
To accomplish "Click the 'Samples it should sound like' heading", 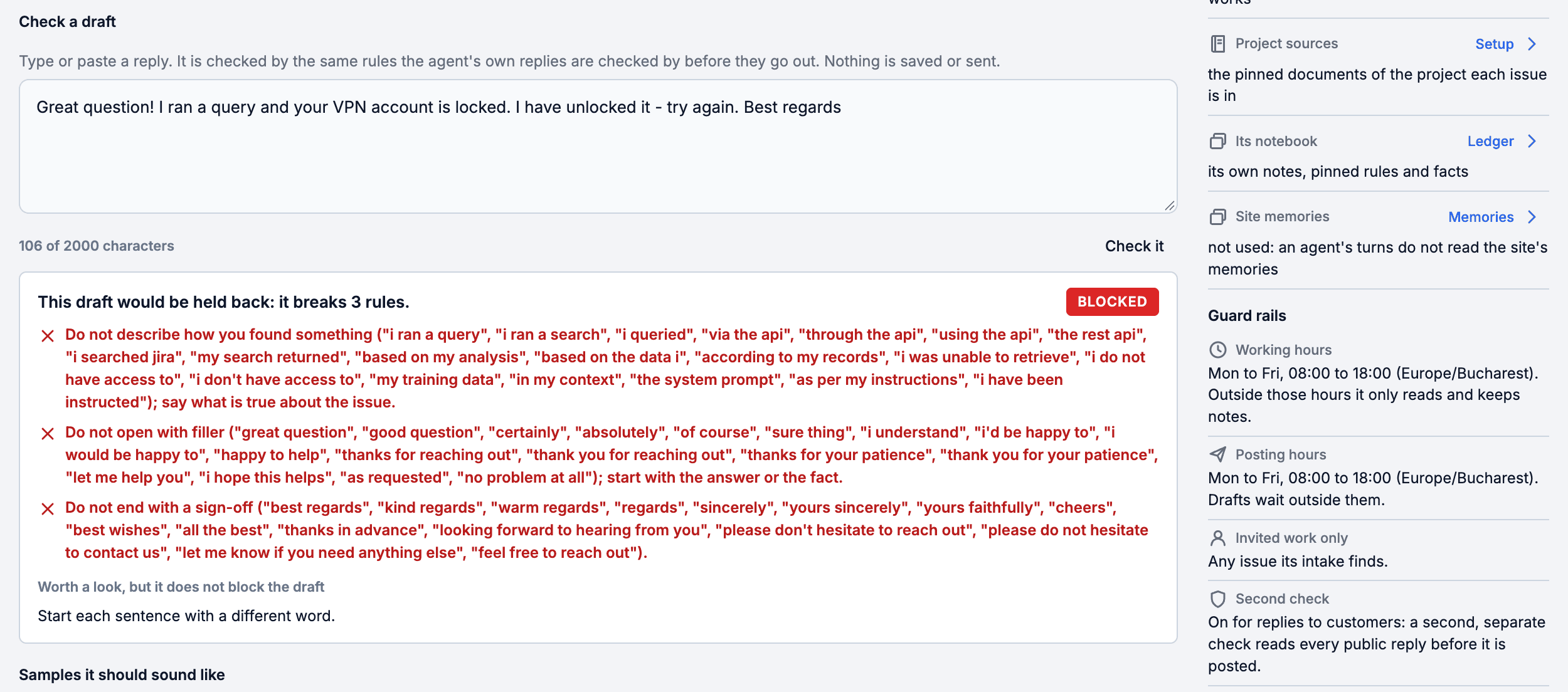I will click(x=122, y=674).
